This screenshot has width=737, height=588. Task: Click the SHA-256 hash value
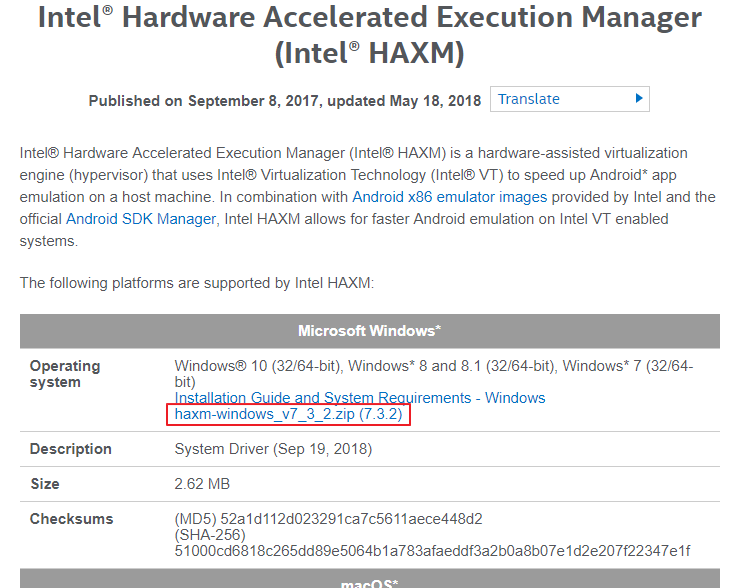pos(432,551)
